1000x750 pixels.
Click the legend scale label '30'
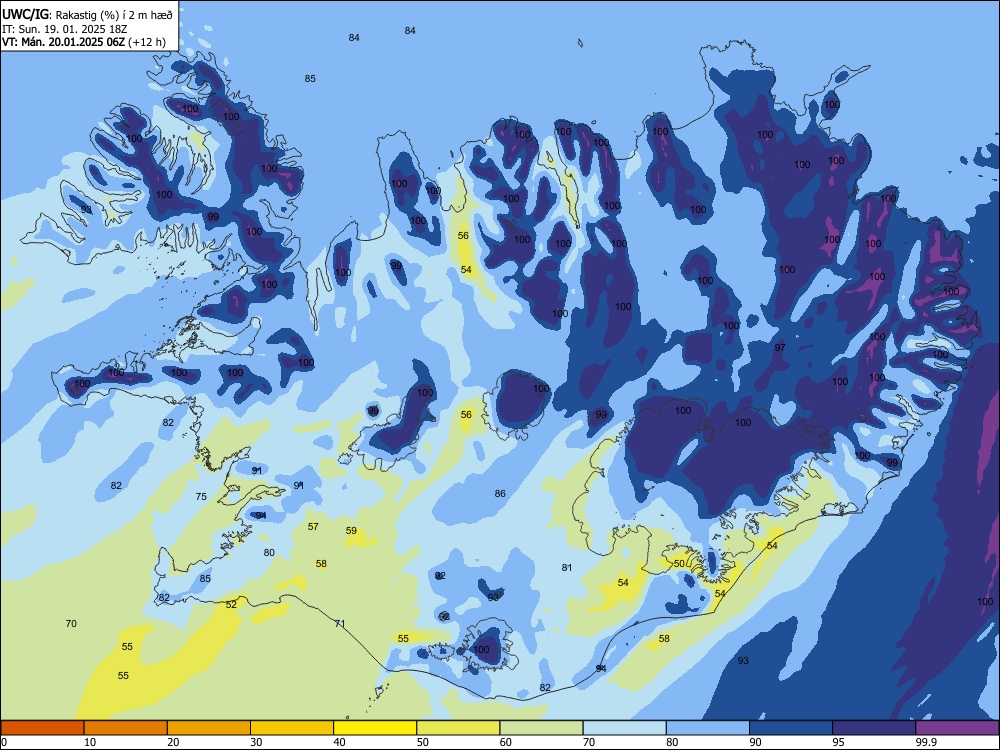point(256,742)
